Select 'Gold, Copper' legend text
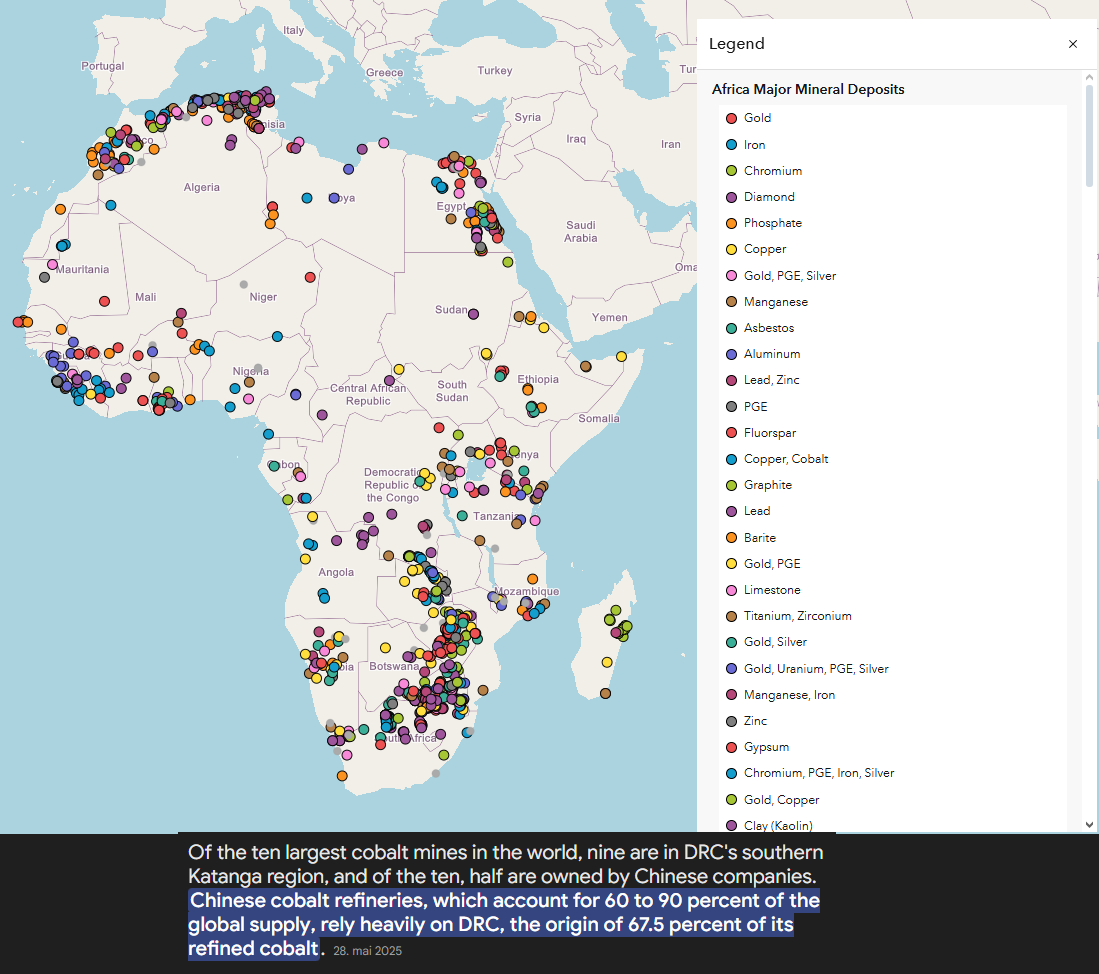 781,800
